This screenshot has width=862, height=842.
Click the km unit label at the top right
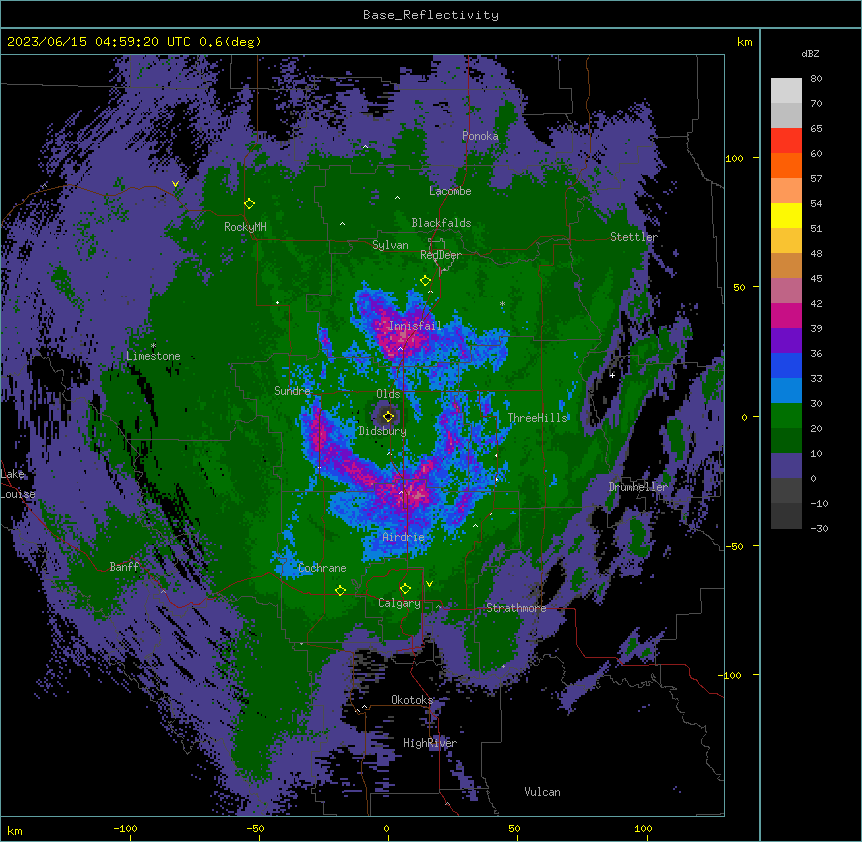tap(744, 42)
